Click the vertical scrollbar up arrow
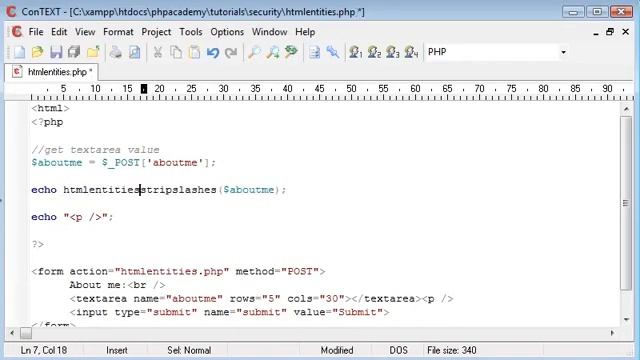This screenshot has height=360, width=640. coord(626,109)
